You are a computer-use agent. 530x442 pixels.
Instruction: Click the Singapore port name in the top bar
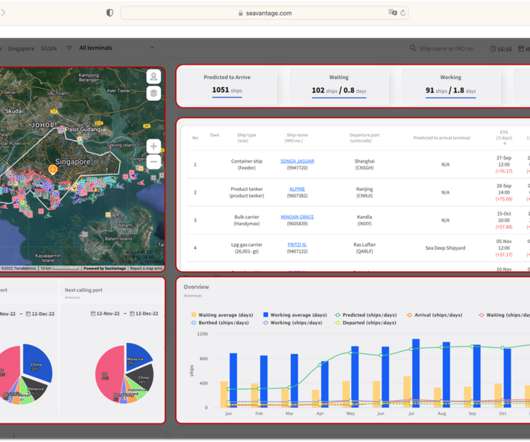click(21, 48)
